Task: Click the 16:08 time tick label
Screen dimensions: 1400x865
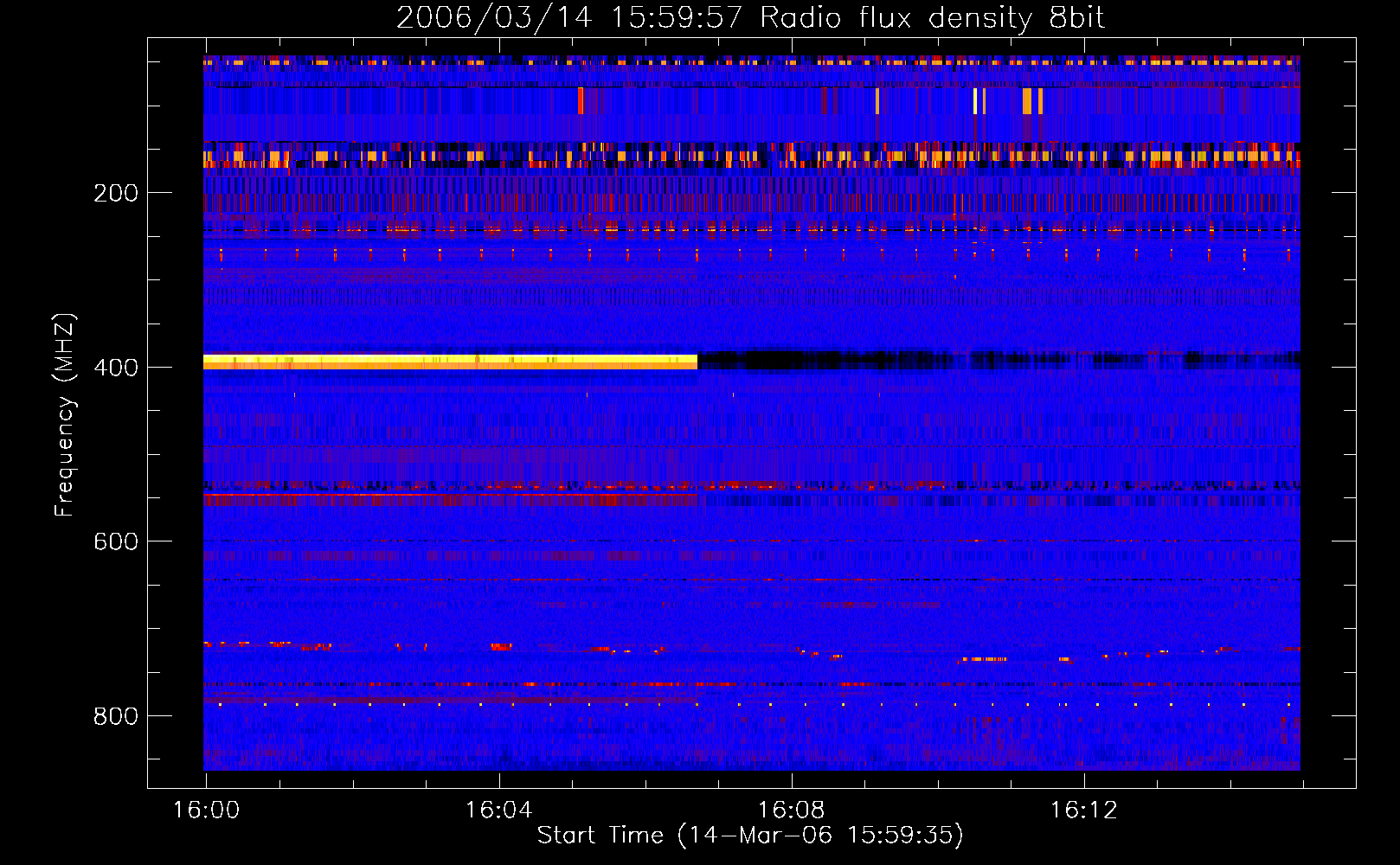Action: pyautogui.click(x=791, y=811)
